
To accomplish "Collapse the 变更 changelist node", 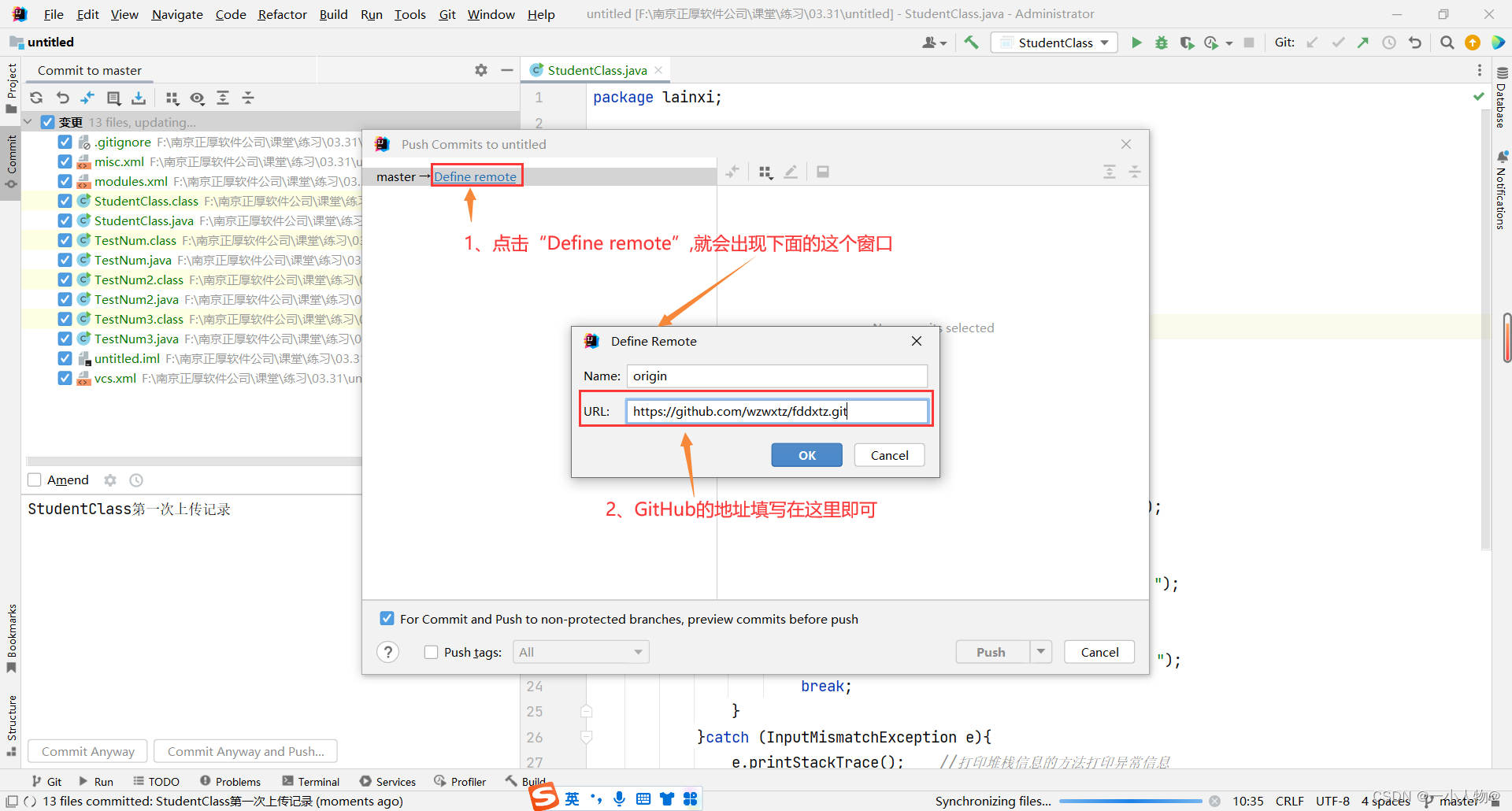I will click(x=28, y=122).
